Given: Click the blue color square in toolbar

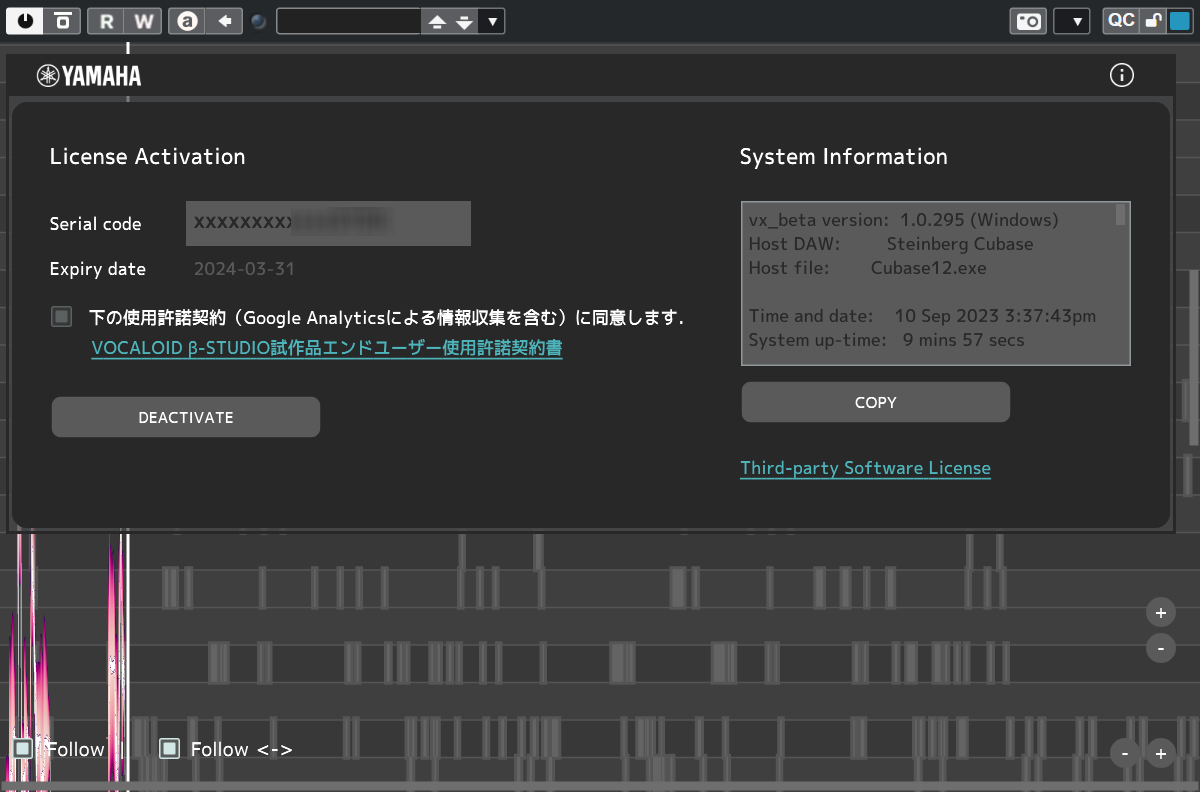Looking at the screenshot, I should [x=1180, y=20].
